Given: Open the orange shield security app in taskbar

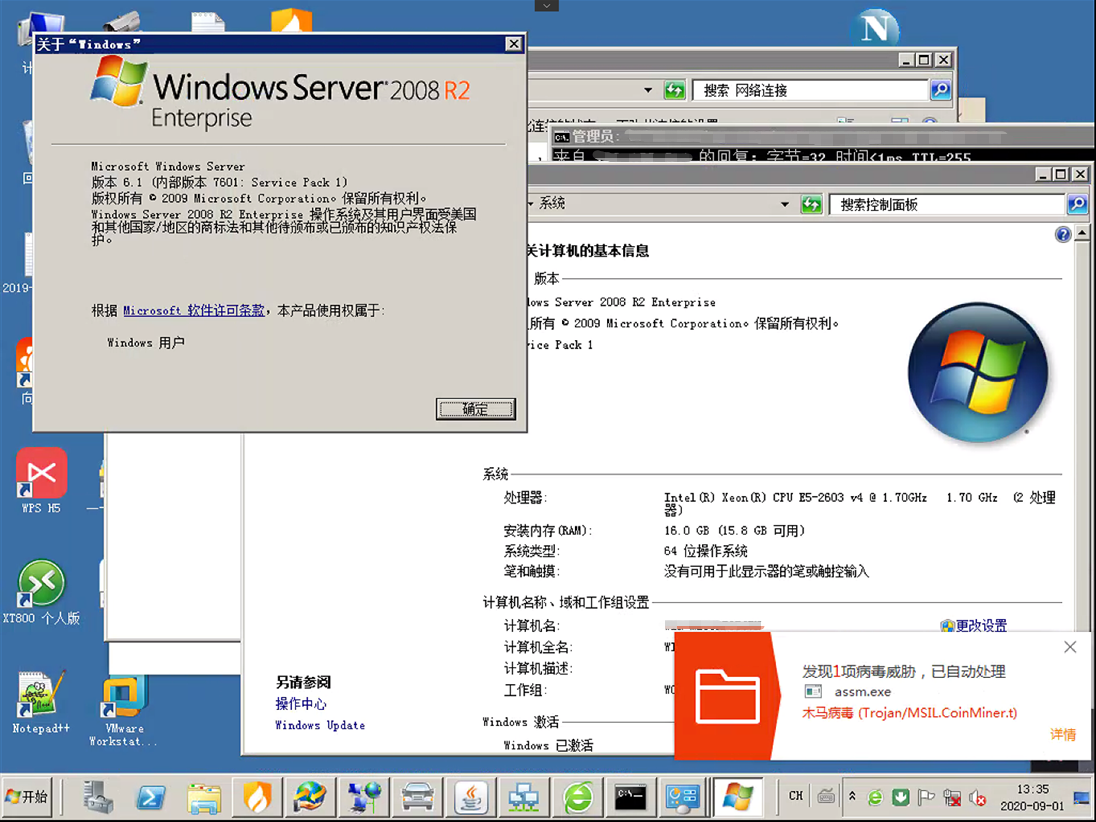Looking at the screenshot, I should 257,797.
